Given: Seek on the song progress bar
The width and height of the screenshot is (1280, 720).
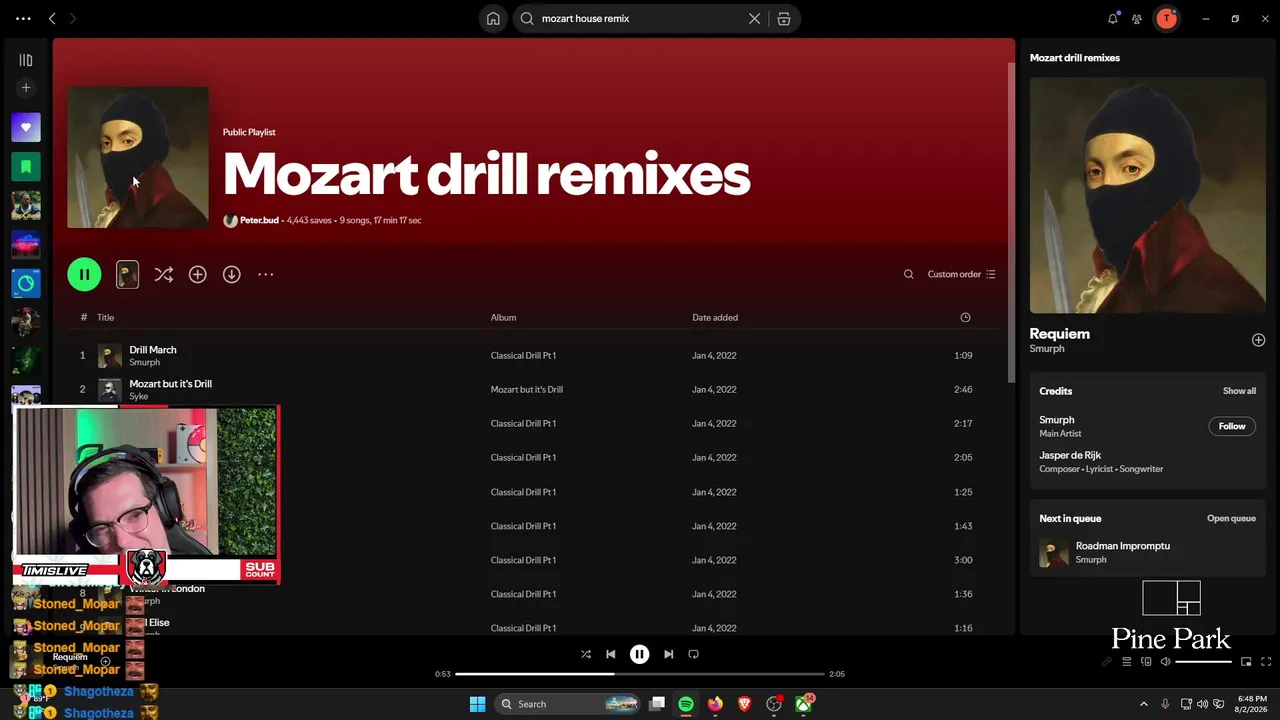Looking at the screenshot, I should tap(640, 674).
